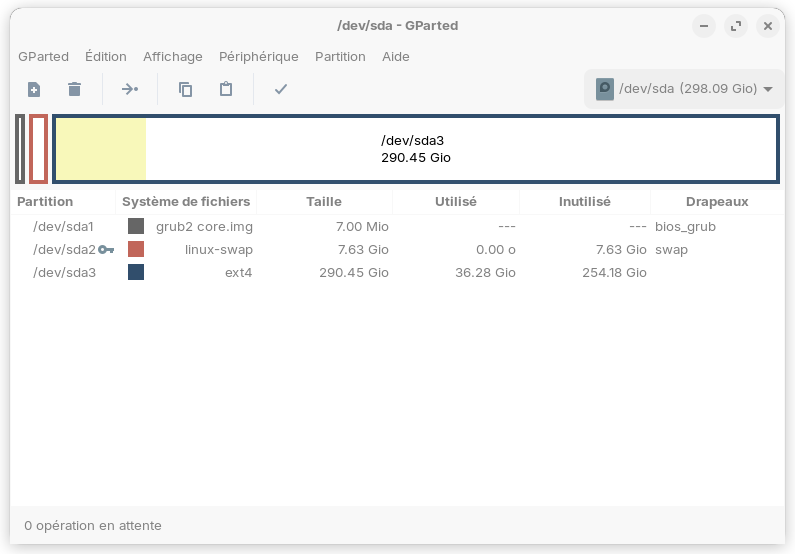Select the /dev/sda1 row in list
The width and height of the screenshot is (795, 554).
(64, 226)
